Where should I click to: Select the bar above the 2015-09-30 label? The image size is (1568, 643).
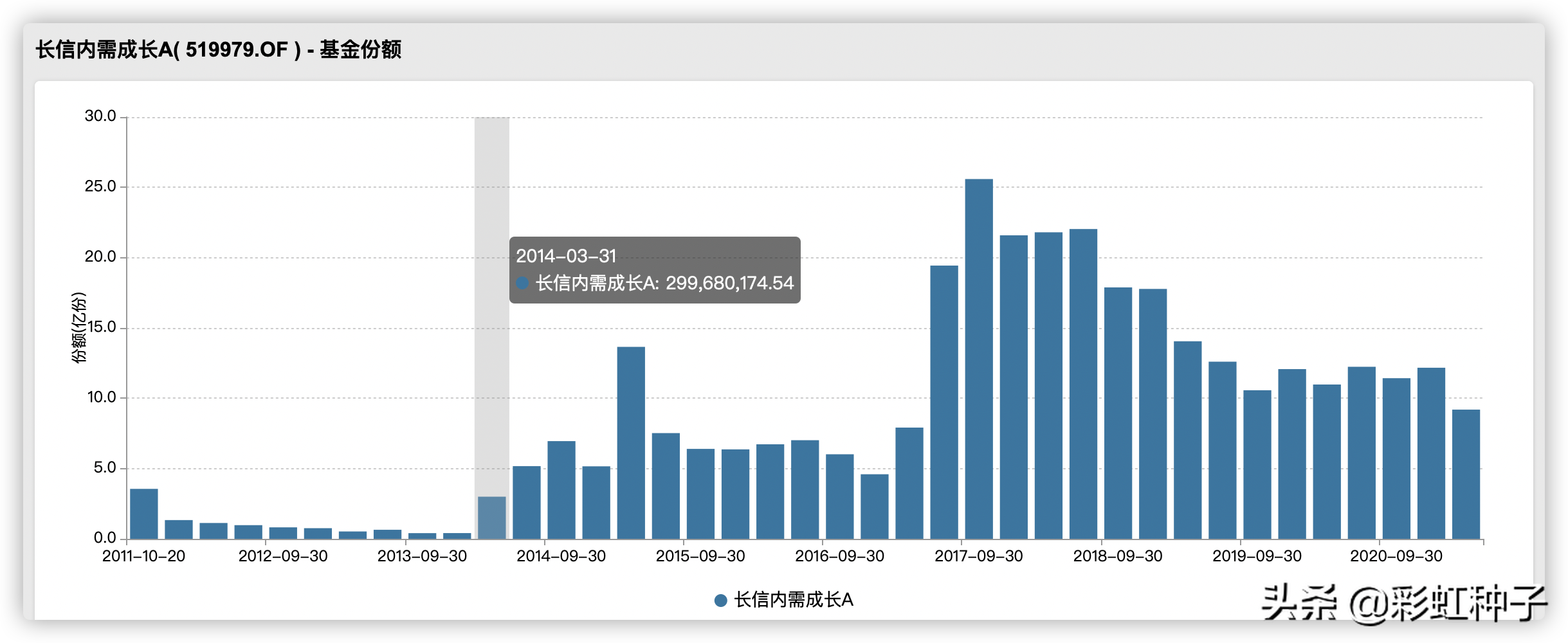click(x=700, y=494)
